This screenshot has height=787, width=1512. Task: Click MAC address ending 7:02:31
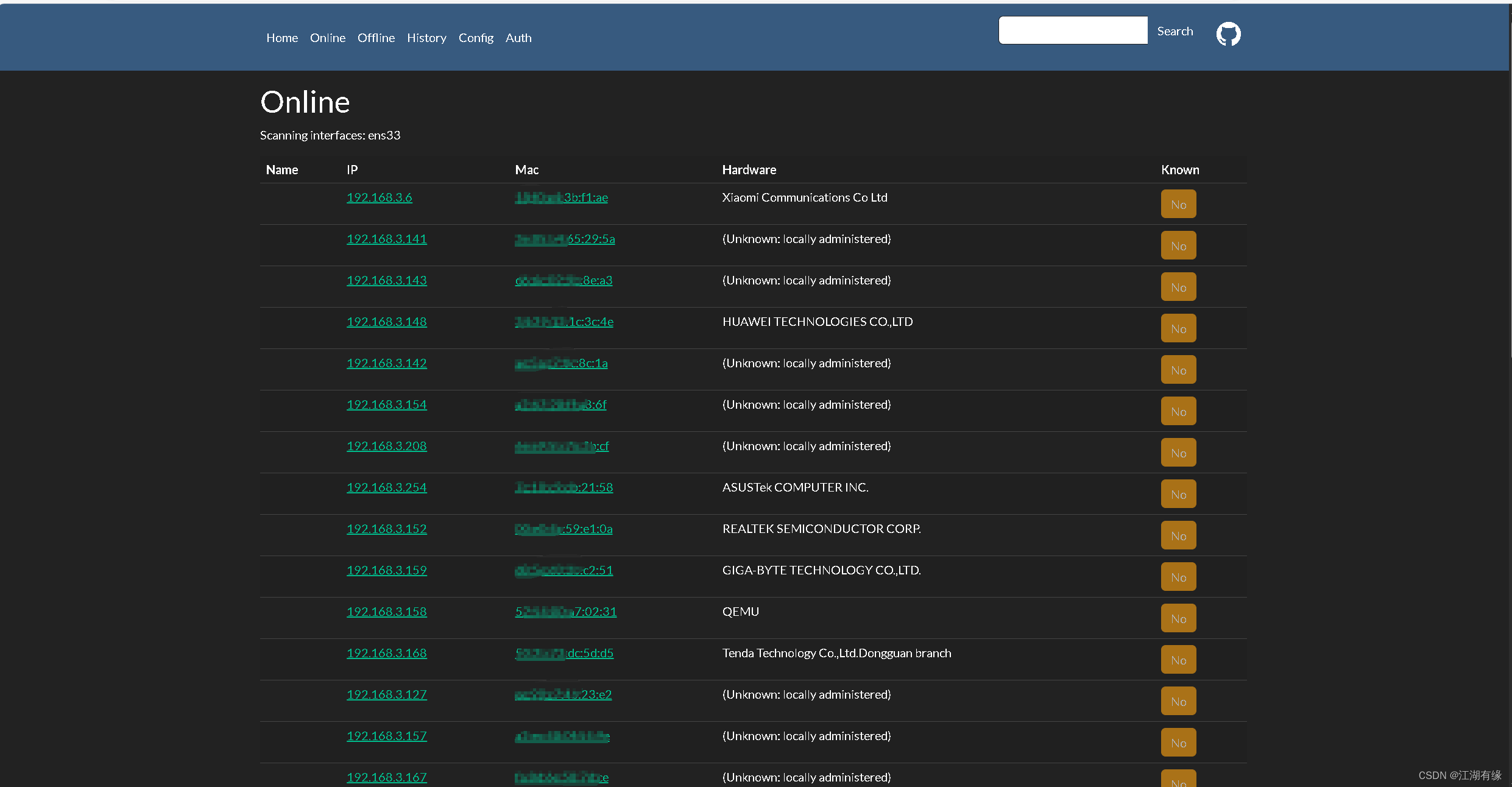click(x=565, y=612)
